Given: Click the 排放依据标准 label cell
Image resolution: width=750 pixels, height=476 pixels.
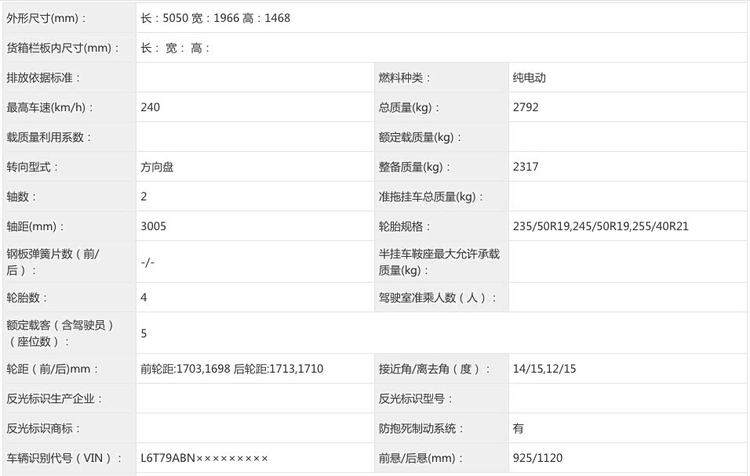Looking at the screenshot, I should point(43,77).
